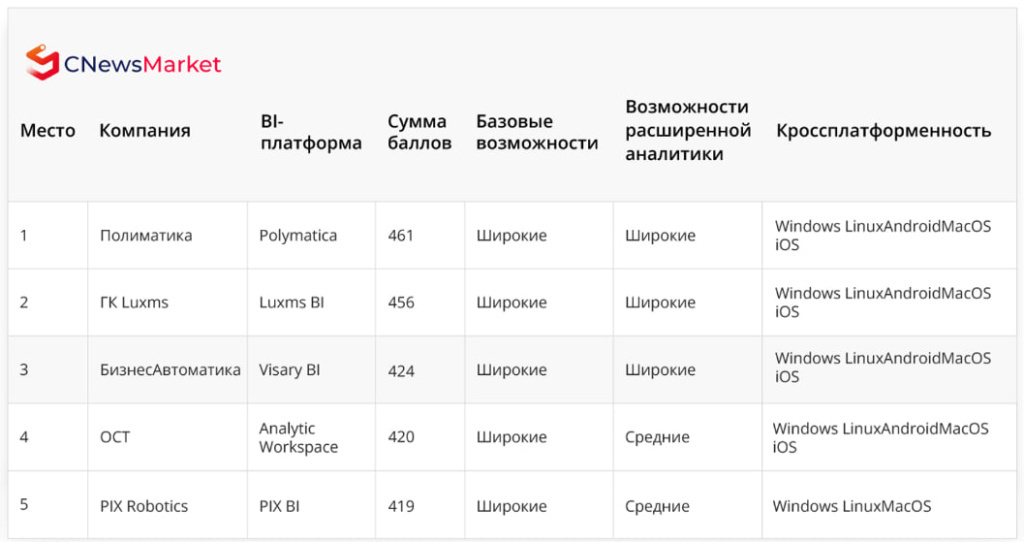Image resolution: width=1024 pixels, height=542 pixels.
Task: Click the Analytic Workspace platform cell
Action: click(x=298, y=438)
